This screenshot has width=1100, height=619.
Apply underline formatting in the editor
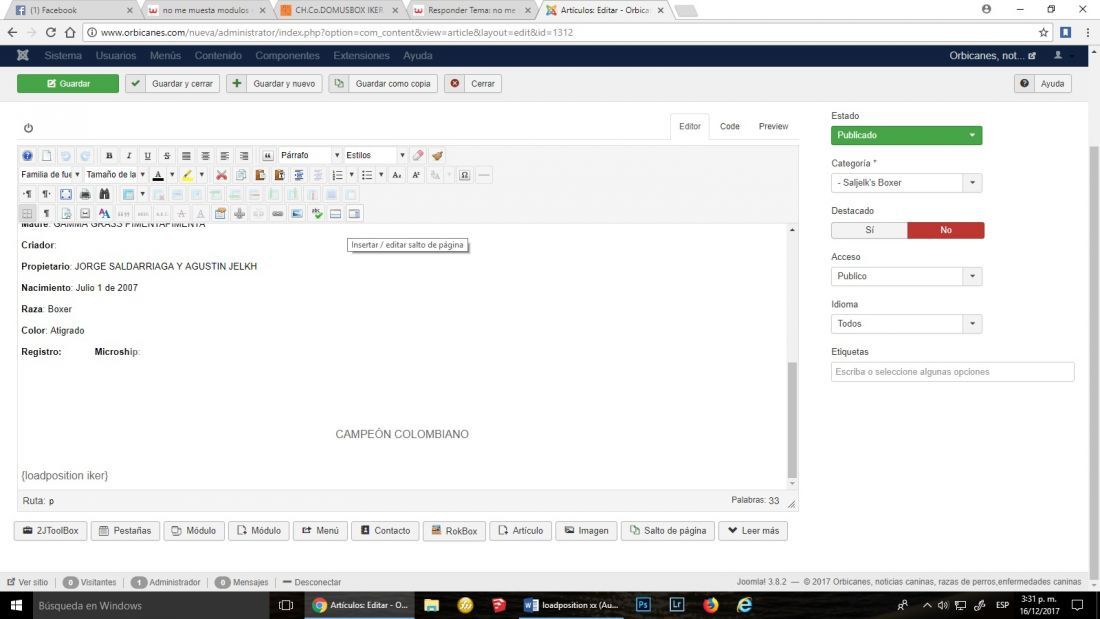[x=147, y=156]
